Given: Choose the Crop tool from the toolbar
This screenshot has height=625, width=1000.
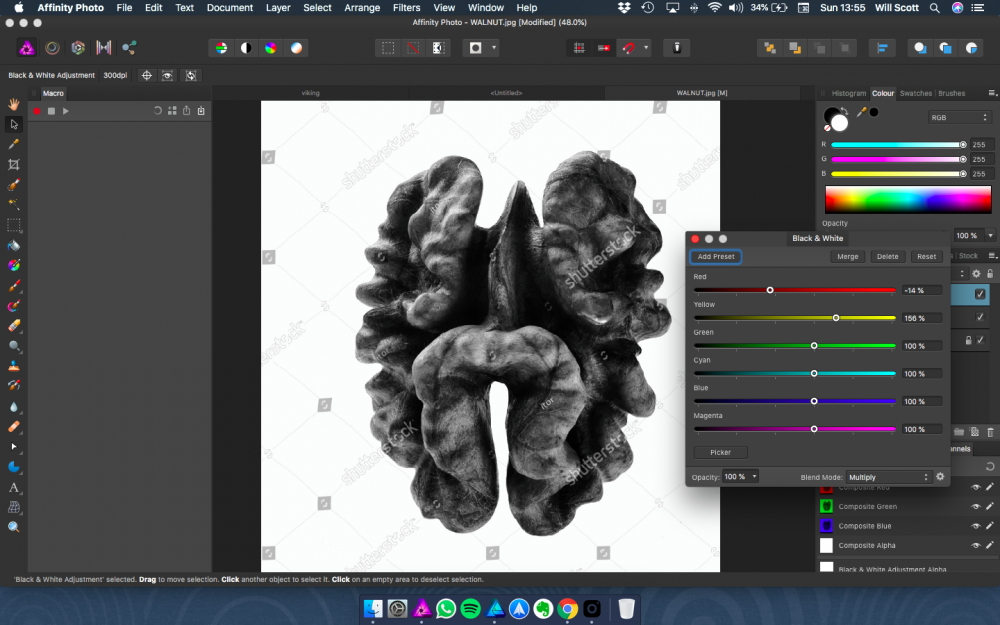Looking at the screenshot, I should click(14, 163).
